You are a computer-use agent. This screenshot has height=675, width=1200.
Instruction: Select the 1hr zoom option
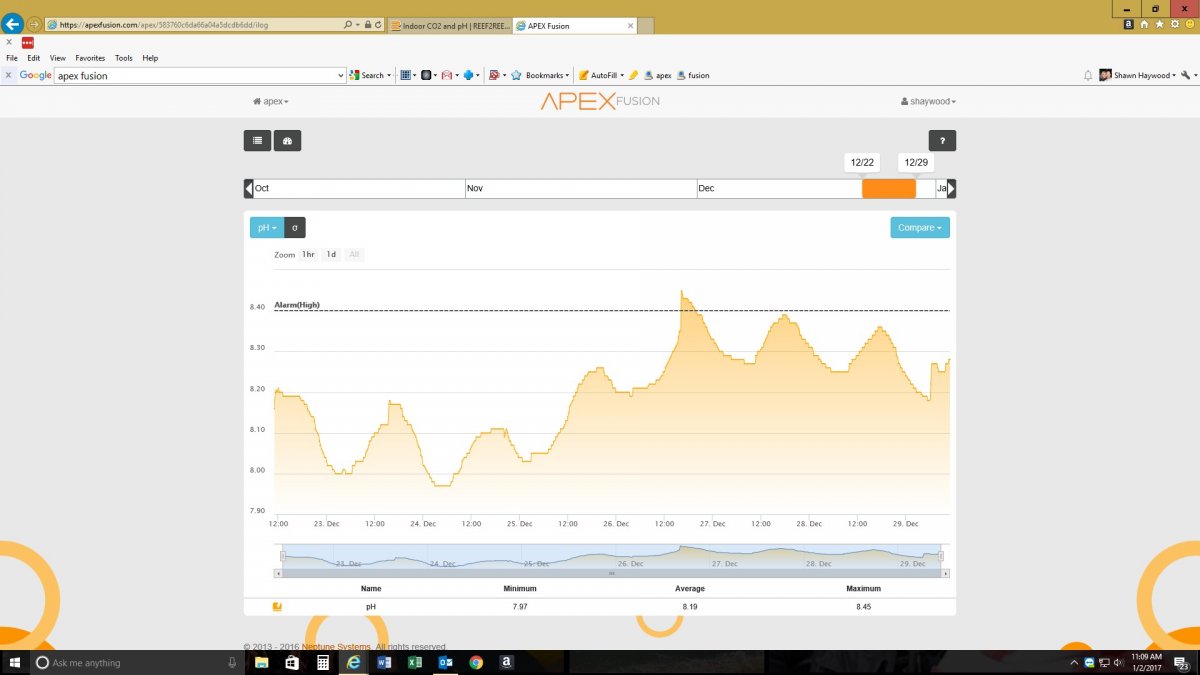tap(308, 255)
